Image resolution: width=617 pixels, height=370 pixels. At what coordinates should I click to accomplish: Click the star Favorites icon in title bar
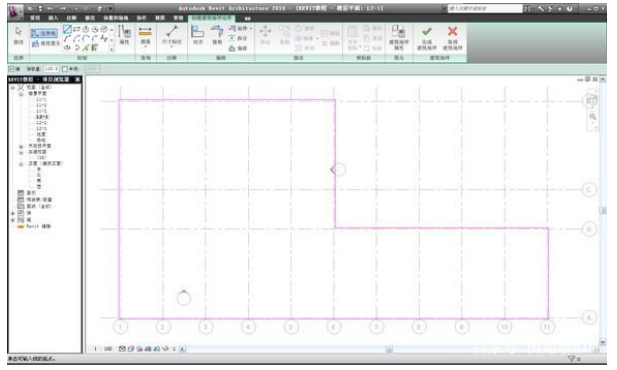point(560,8)
